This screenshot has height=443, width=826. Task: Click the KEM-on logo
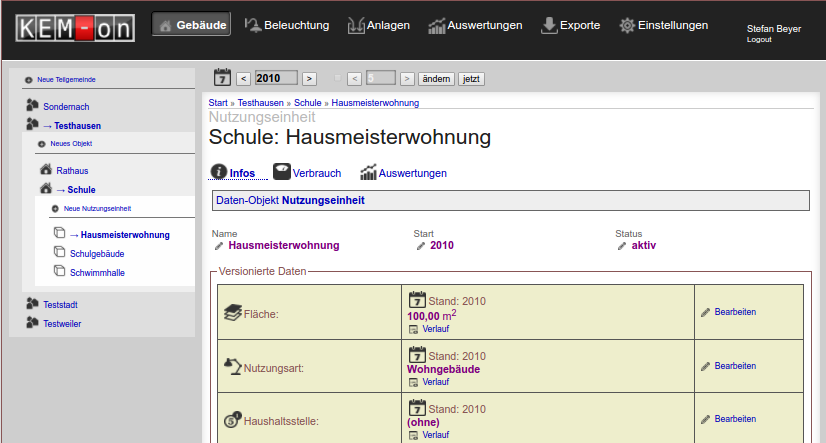pyautogui.click(x=75, y=28)
